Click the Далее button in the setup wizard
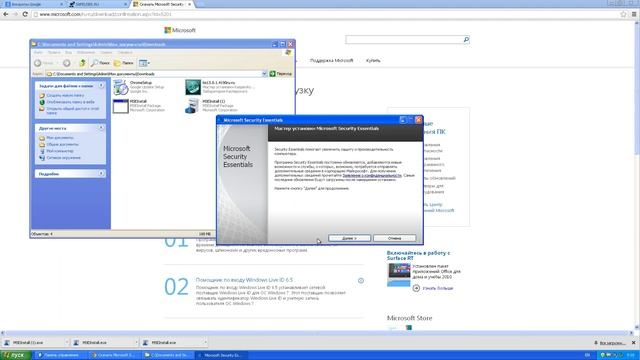 click(349, 238)
